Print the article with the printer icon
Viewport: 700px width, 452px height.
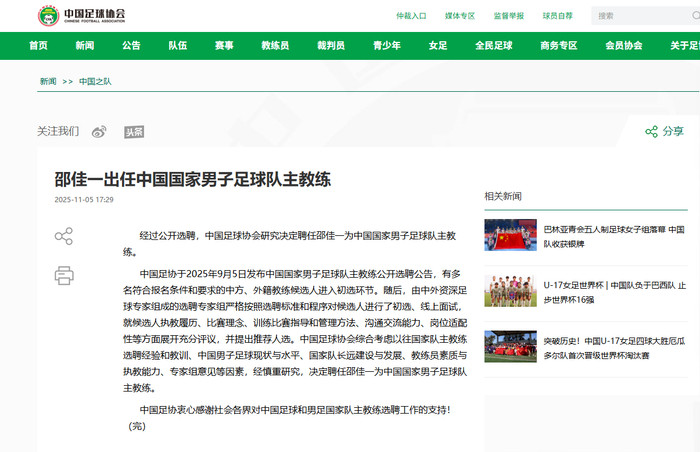[64, 275]
